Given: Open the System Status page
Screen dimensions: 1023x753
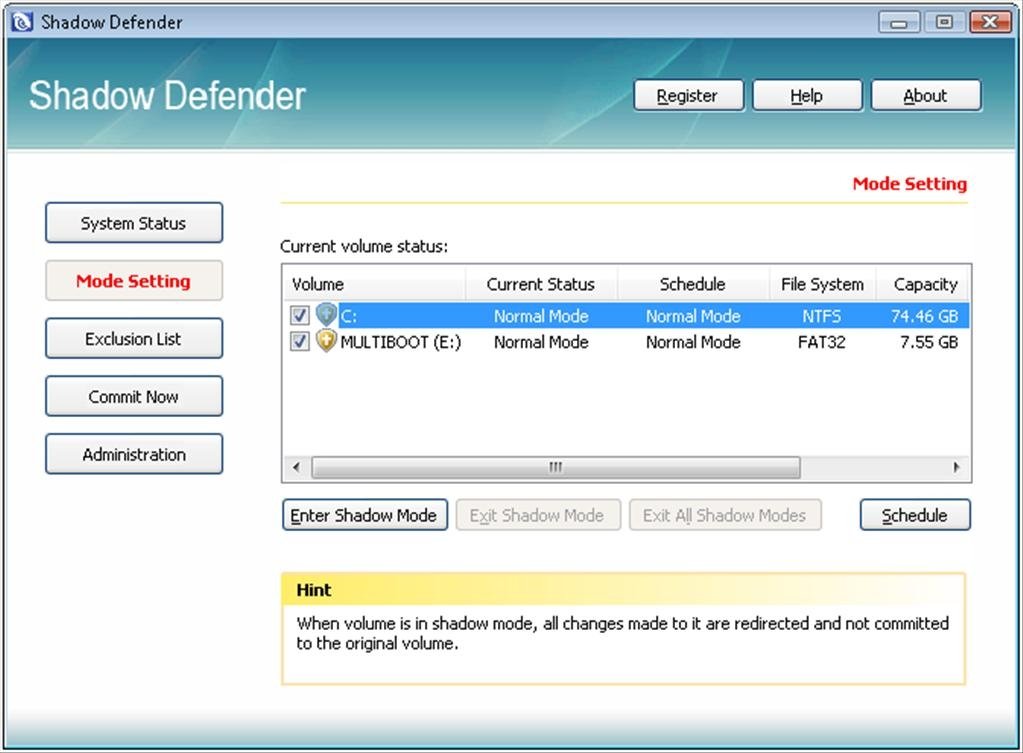Looking at the screenshot, I should tap(134, 223).
